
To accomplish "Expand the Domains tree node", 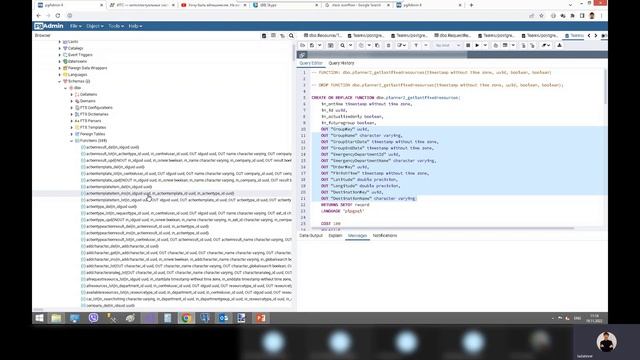I will [x=71, y=101].
